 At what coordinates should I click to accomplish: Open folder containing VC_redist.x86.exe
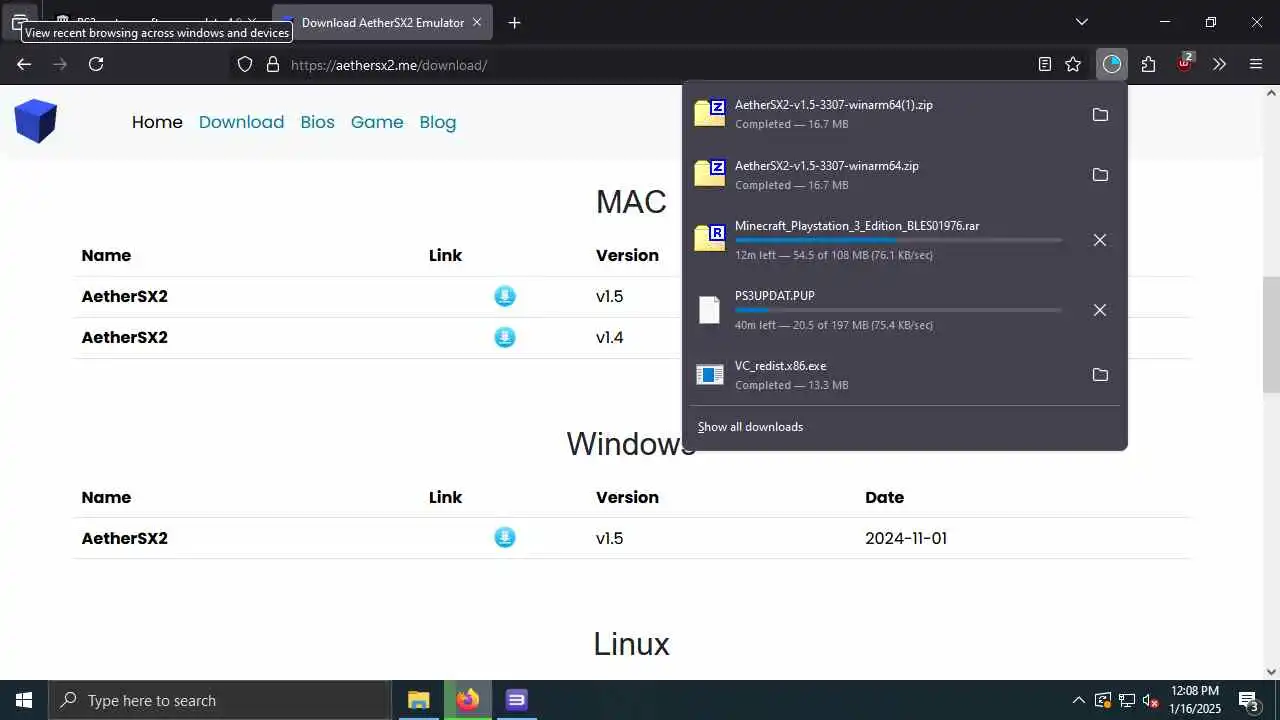point(1100,375)
